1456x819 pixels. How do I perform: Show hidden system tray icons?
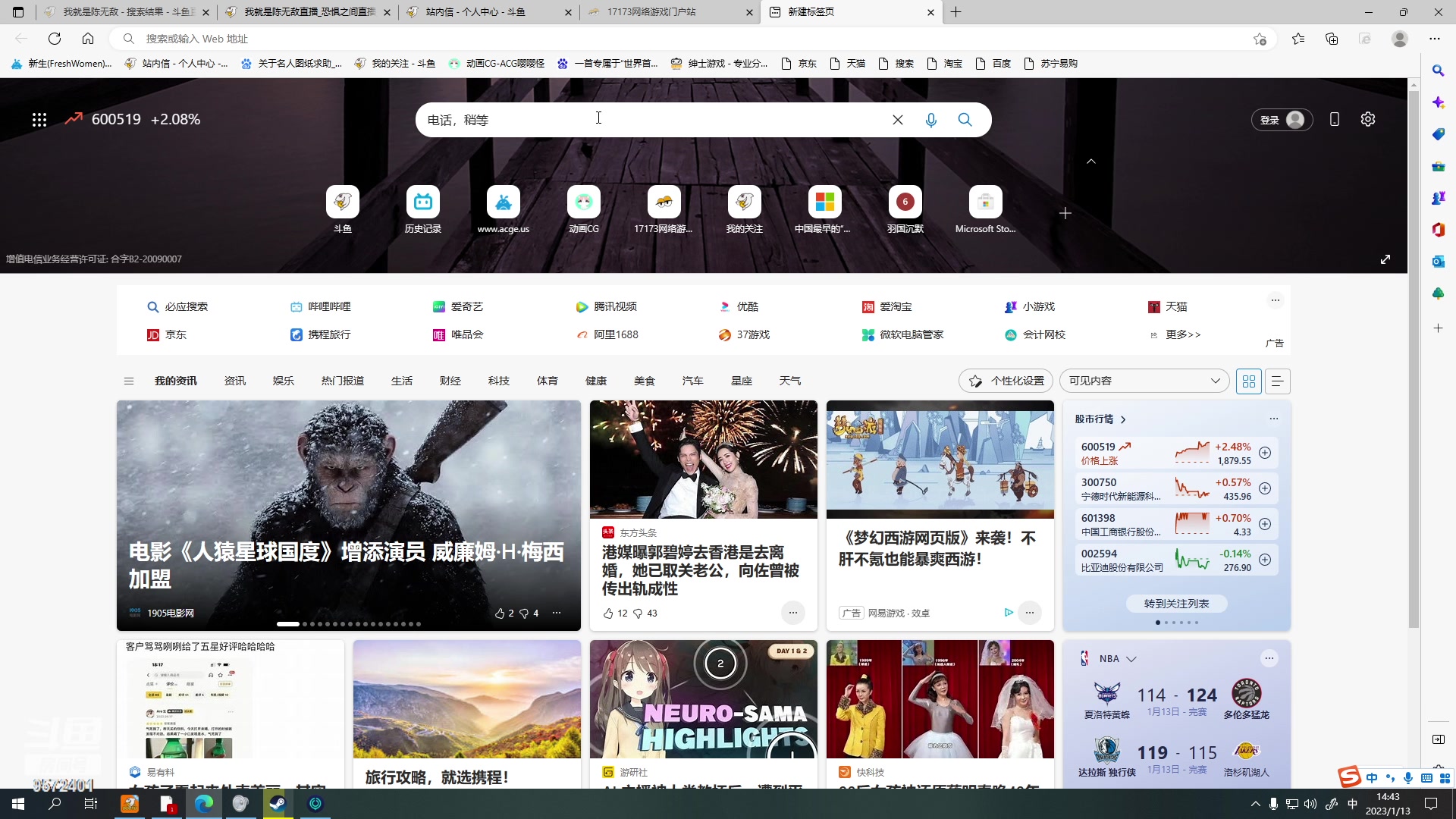point(1256,804)
